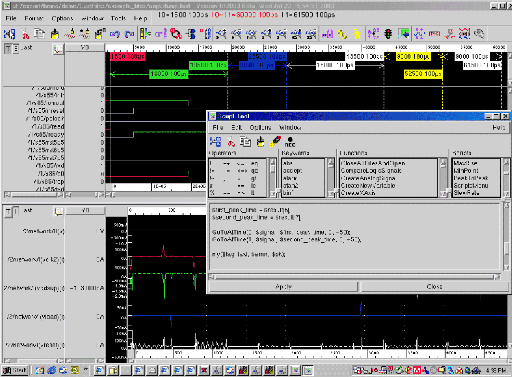Open the Options menu in Script Tool window

[260, 127]
